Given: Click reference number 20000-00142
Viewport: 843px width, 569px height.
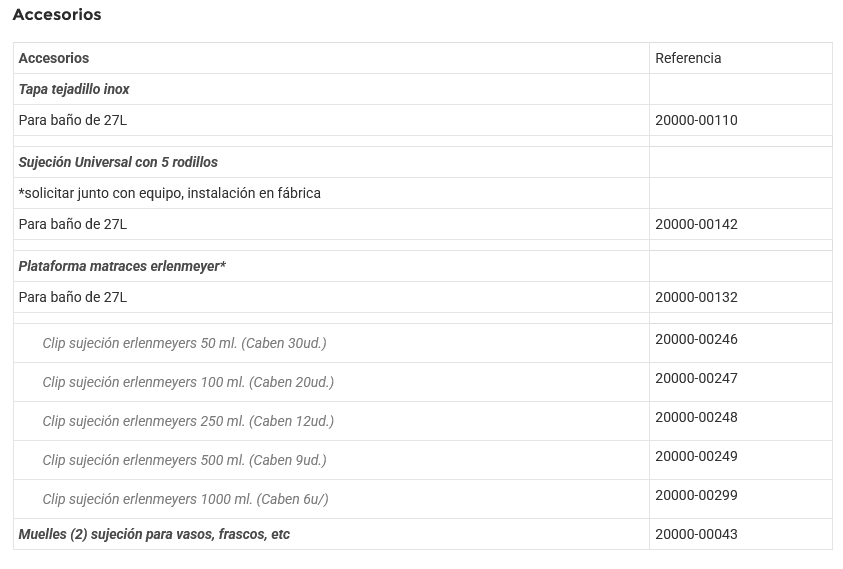Looking at the screenshot, I should (696, 224).
